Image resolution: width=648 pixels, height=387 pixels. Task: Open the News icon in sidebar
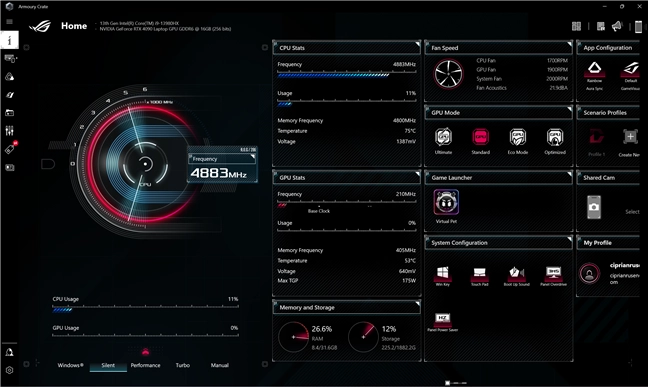[10, 167]
